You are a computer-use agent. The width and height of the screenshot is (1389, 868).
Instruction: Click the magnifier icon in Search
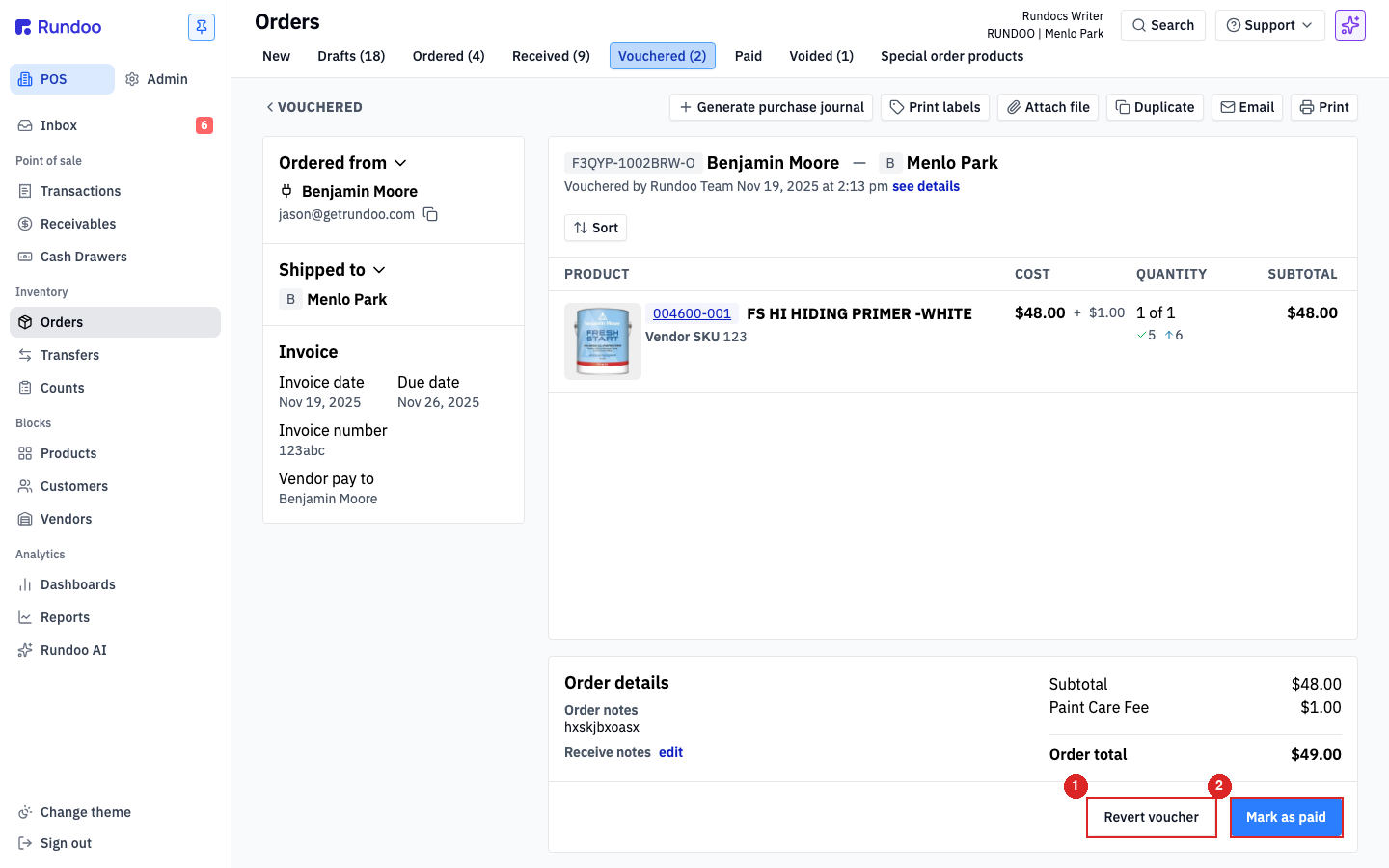click(1139, 25)
